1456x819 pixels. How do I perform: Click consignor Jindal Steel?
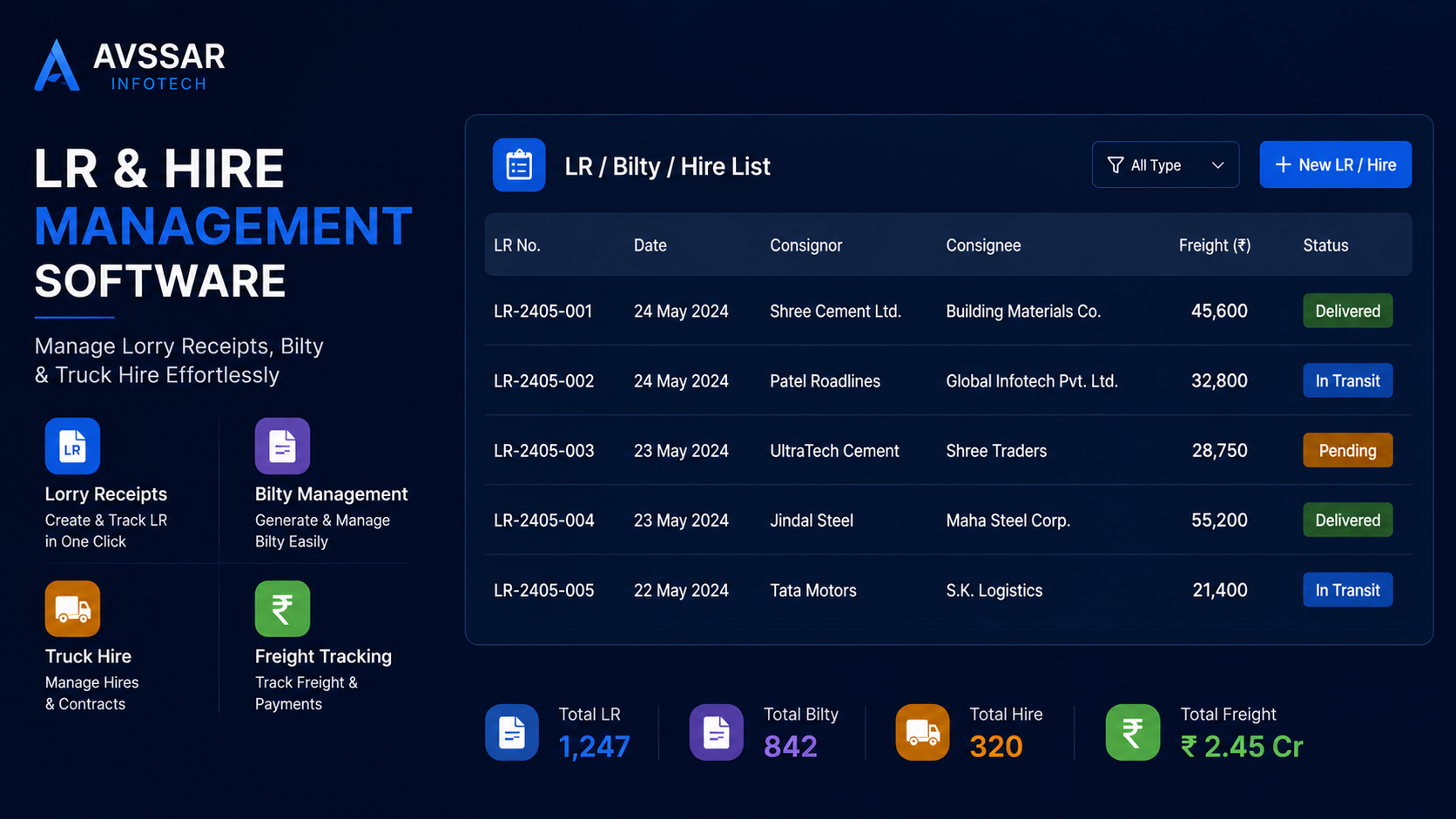pyautogui.click(x=812, y=520)
